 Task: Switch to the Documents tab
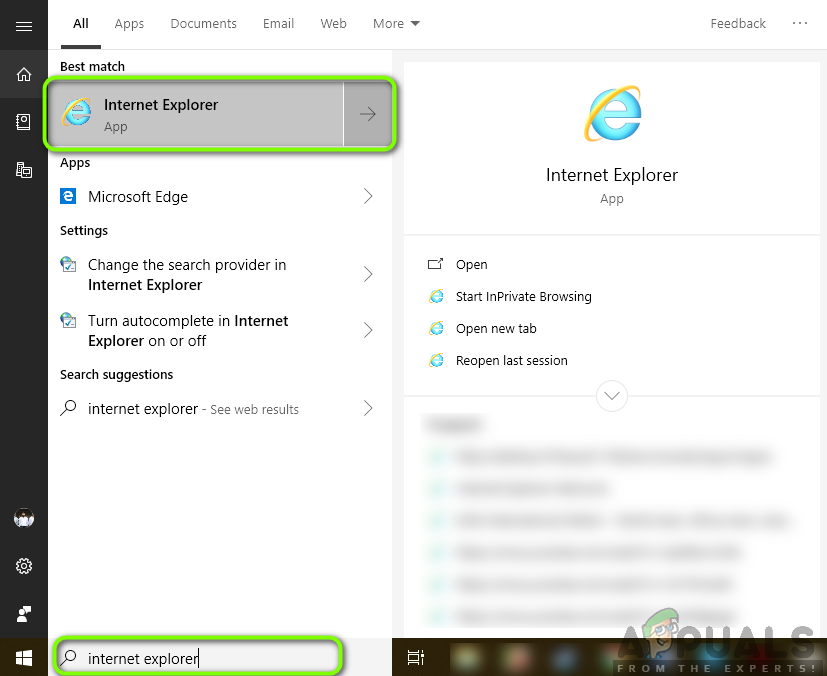tap(204, 24)
